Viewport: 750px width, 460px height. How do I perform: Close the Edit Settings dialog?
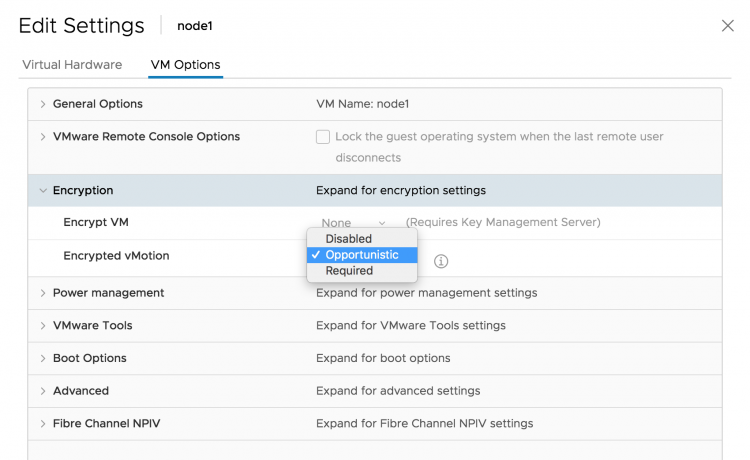[727, 26]
